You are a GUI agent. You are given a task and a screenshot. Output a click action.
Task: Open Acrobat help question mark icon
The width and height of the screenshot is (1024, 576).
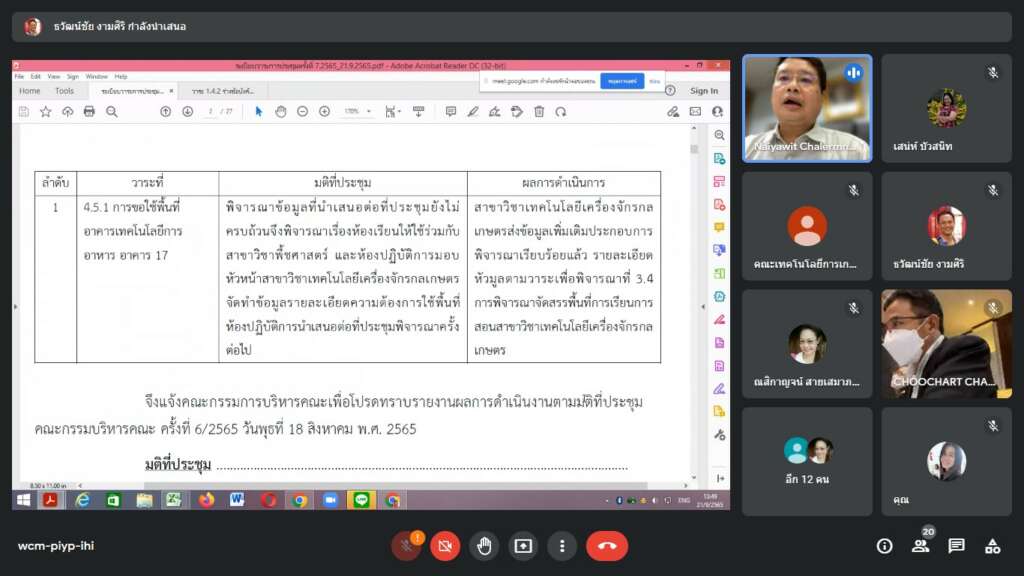tap(670, 91)
